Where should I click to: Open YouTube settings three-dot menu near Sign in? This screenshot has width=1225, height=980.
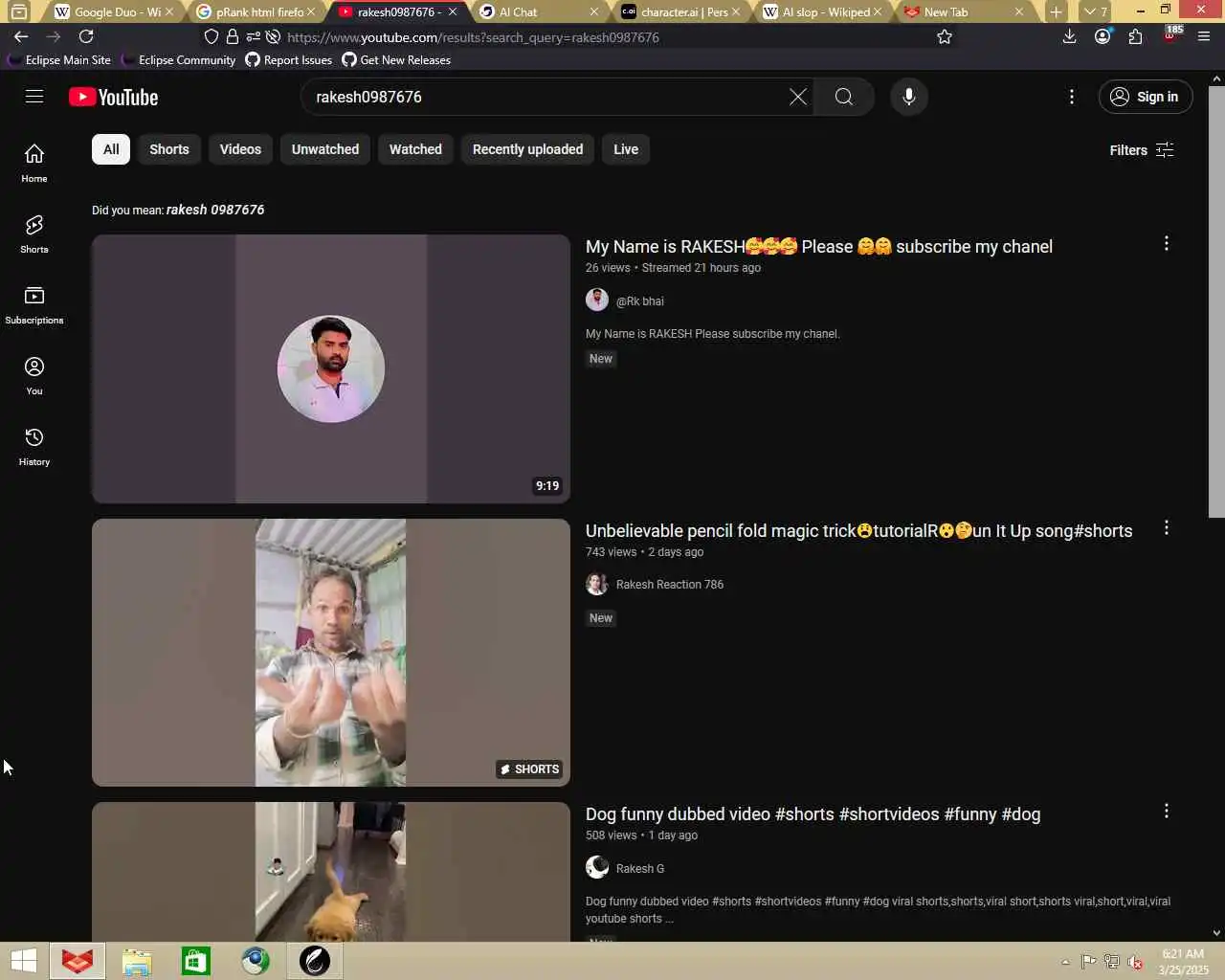(x=1072, y=97)
